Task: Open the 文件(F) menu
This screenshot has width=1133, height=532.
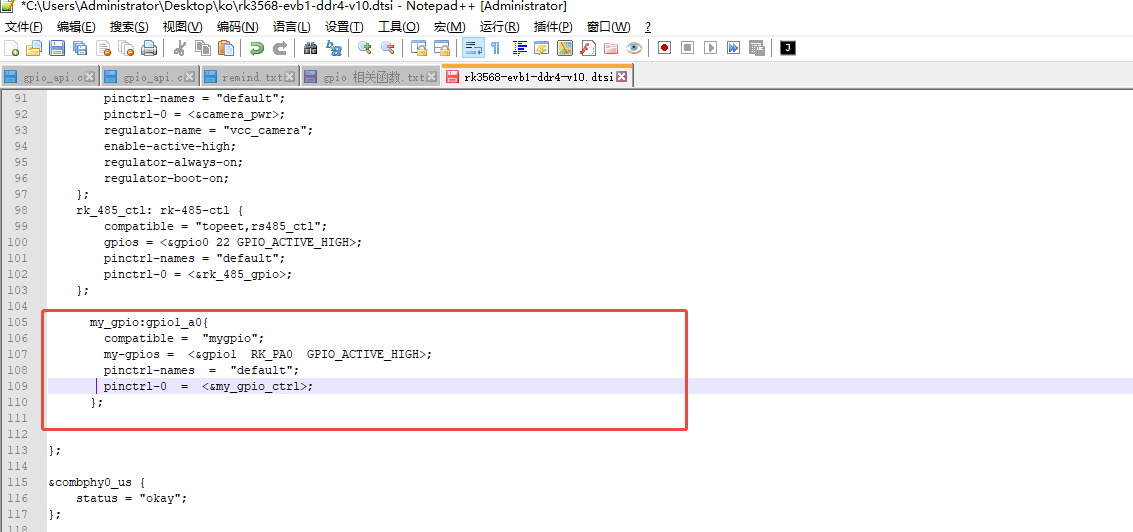Action: click(x=24, y=27)
